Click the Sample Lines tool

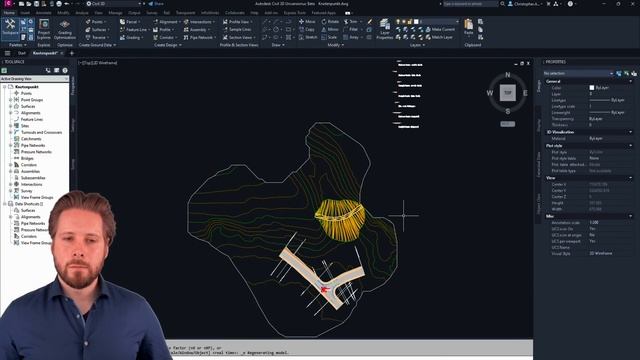pyautogui.click(x=237, y=29)
